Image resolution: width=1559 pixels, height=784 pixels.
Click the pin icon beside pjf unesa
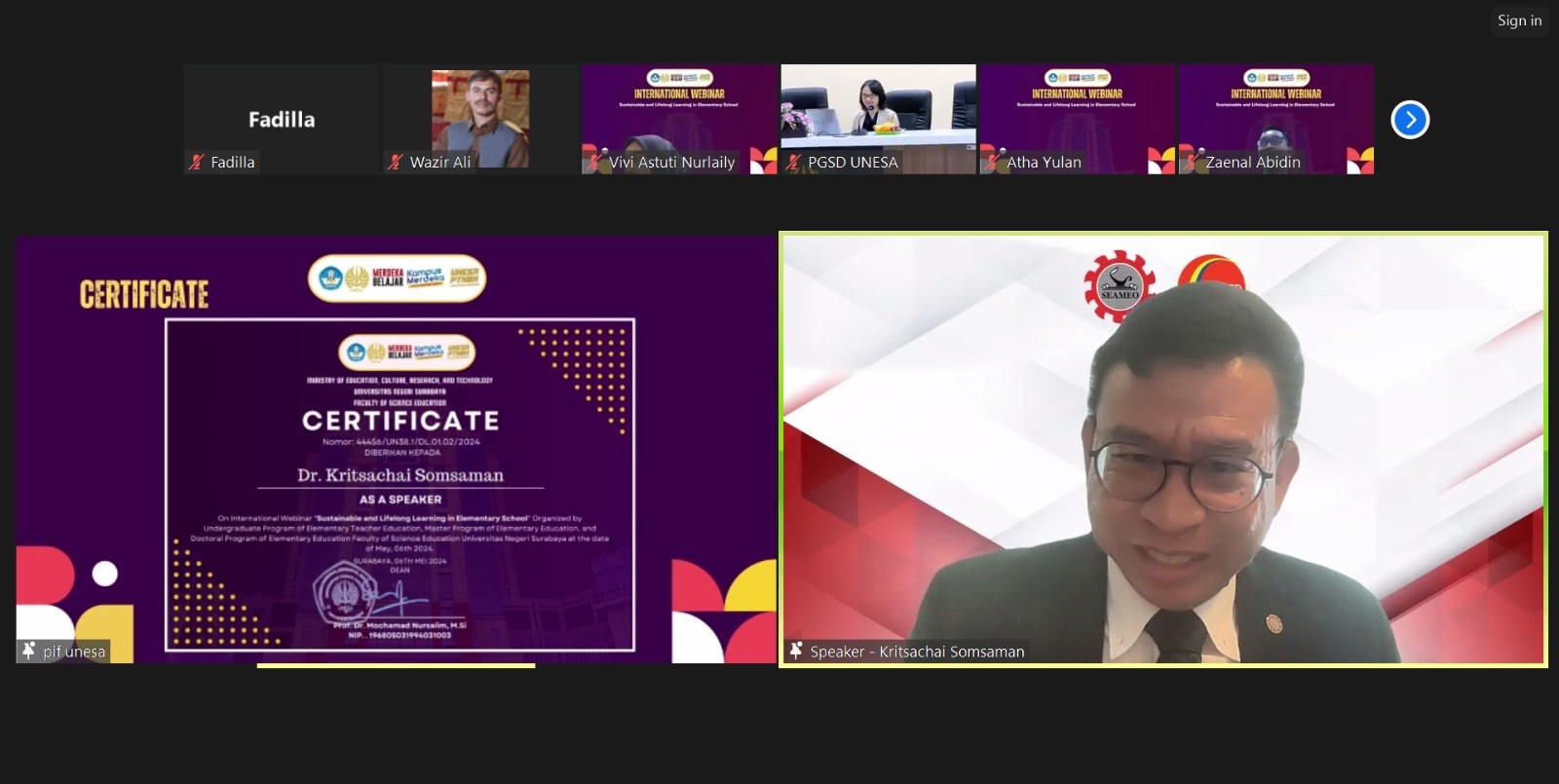pos(29,651)
